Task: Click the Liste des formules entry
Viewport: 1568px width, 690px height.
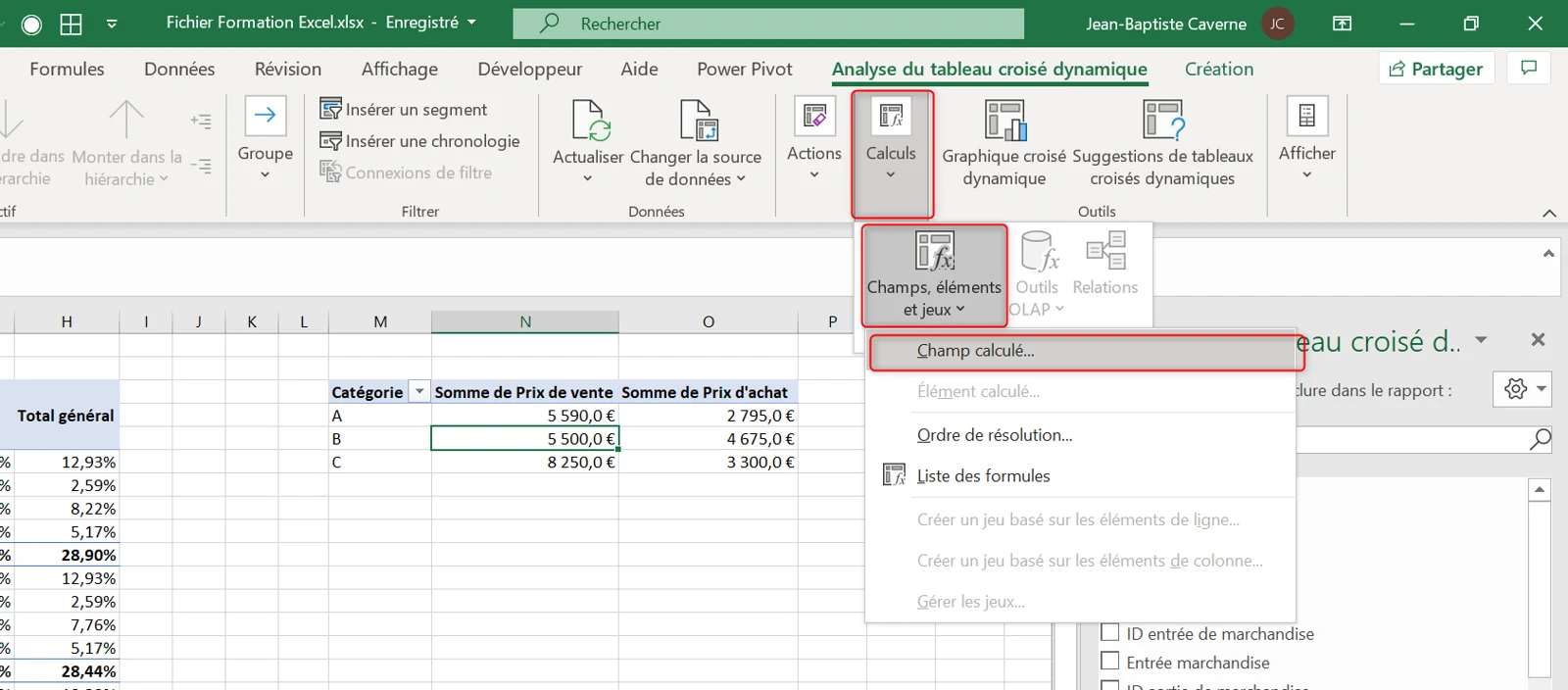Action: point(983,475)
